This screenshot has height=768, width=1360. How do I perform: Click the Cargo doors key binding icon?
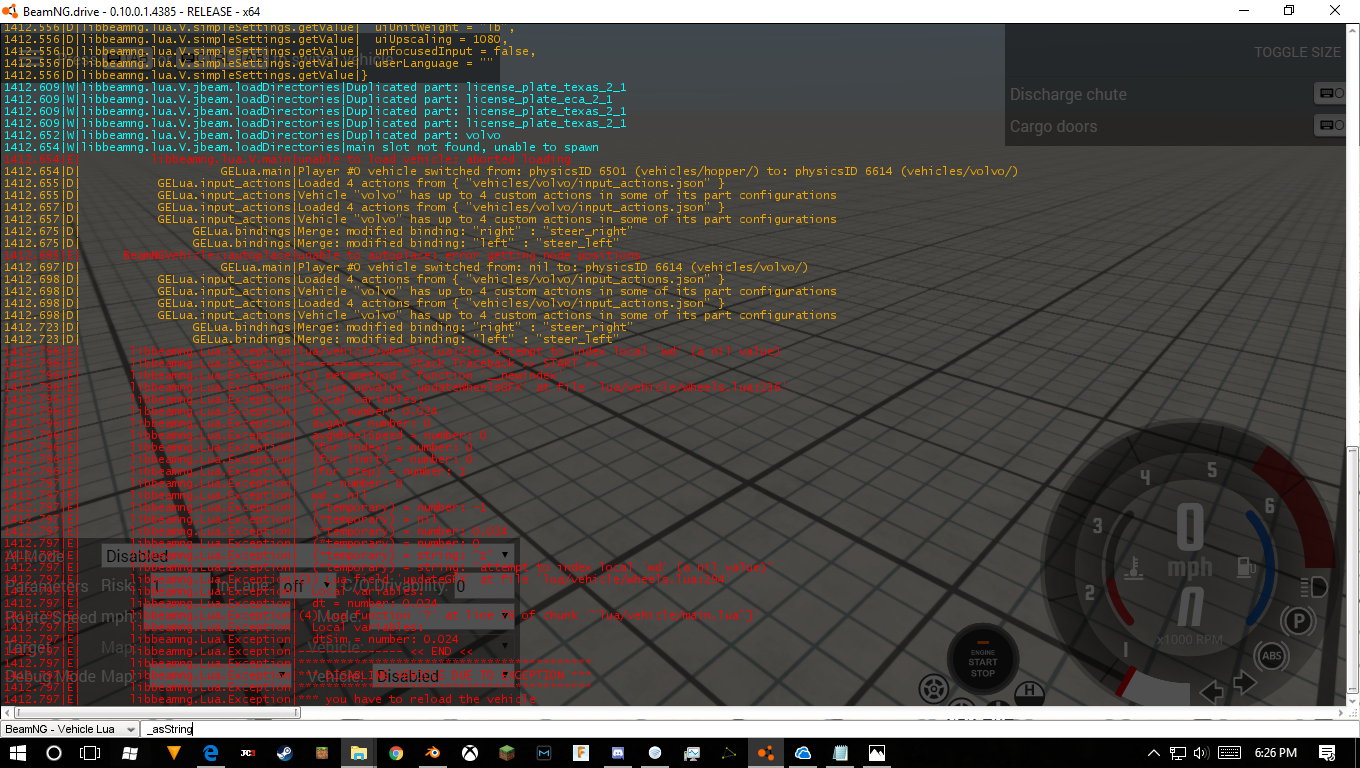coord(1332,126)
